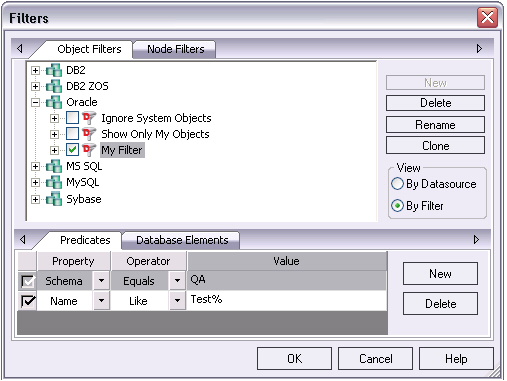507x381 pixels.
Task: Open the Name property dropdown
Action: 101,301
